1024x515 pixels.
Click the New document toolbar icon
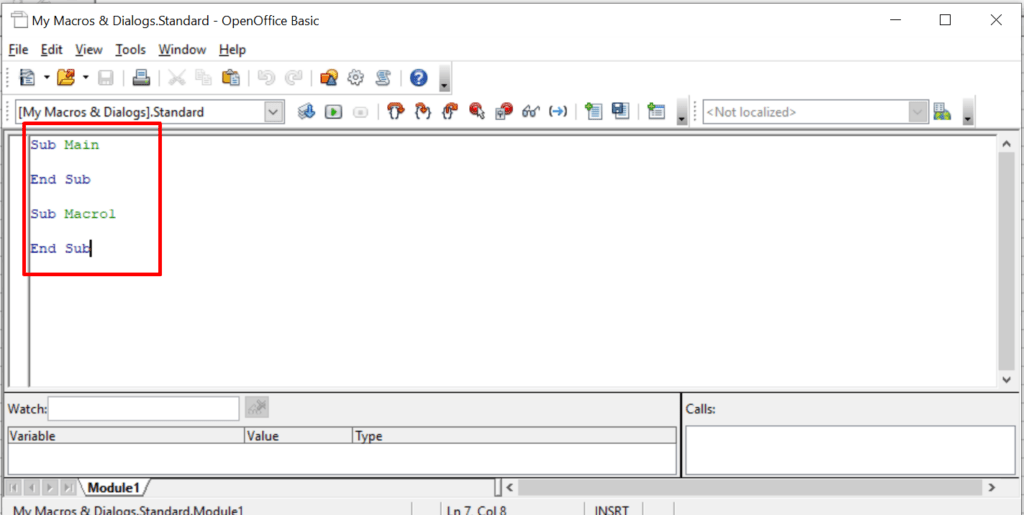pos(27,78)
